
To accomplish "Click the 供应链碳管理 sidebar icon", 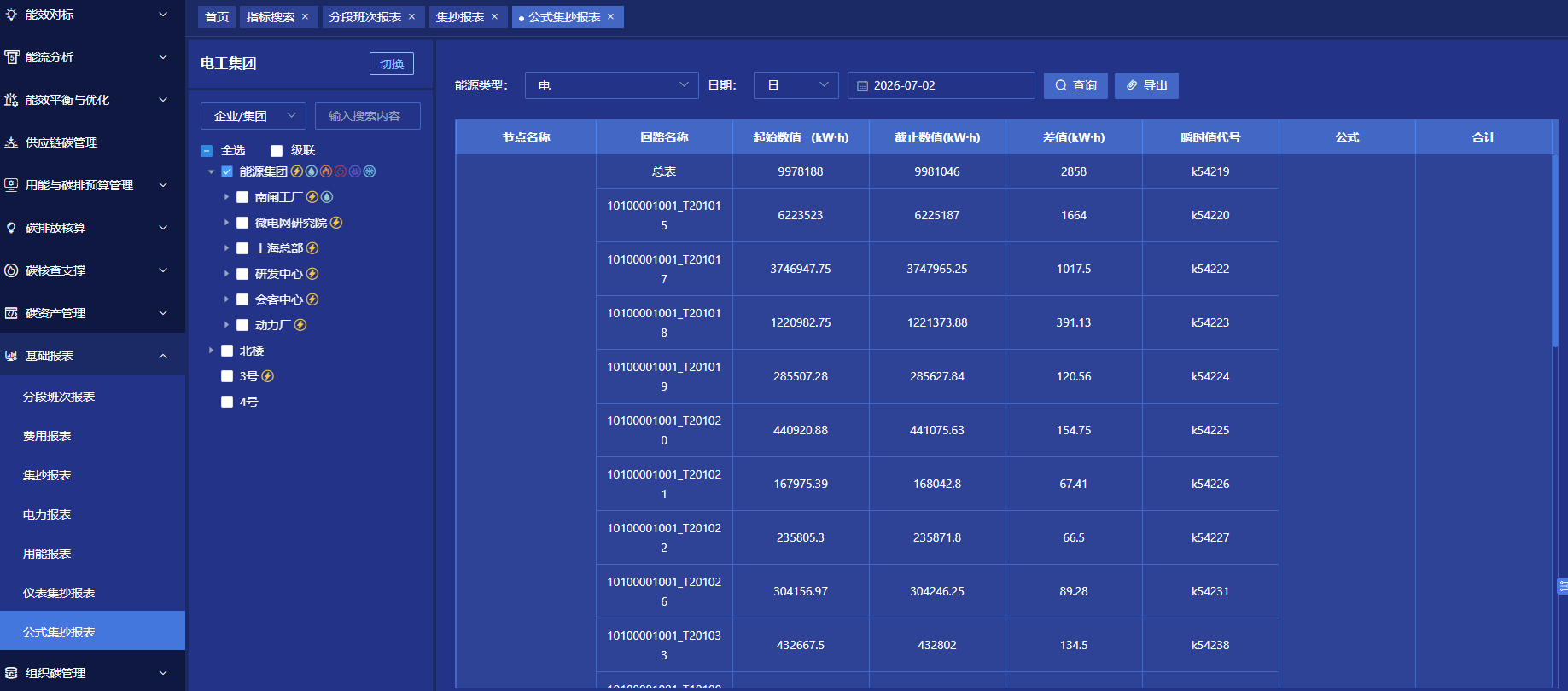I will (11, 142).
